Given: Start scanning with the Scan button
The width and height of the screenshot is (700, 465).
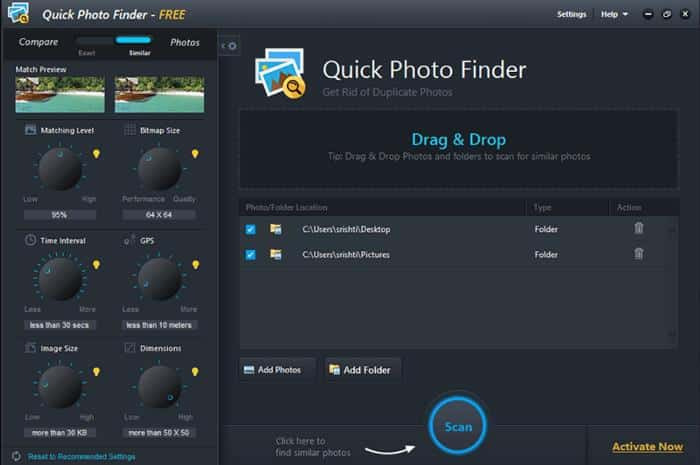Looking at the screenshot, I should click(x=458, y=426).
